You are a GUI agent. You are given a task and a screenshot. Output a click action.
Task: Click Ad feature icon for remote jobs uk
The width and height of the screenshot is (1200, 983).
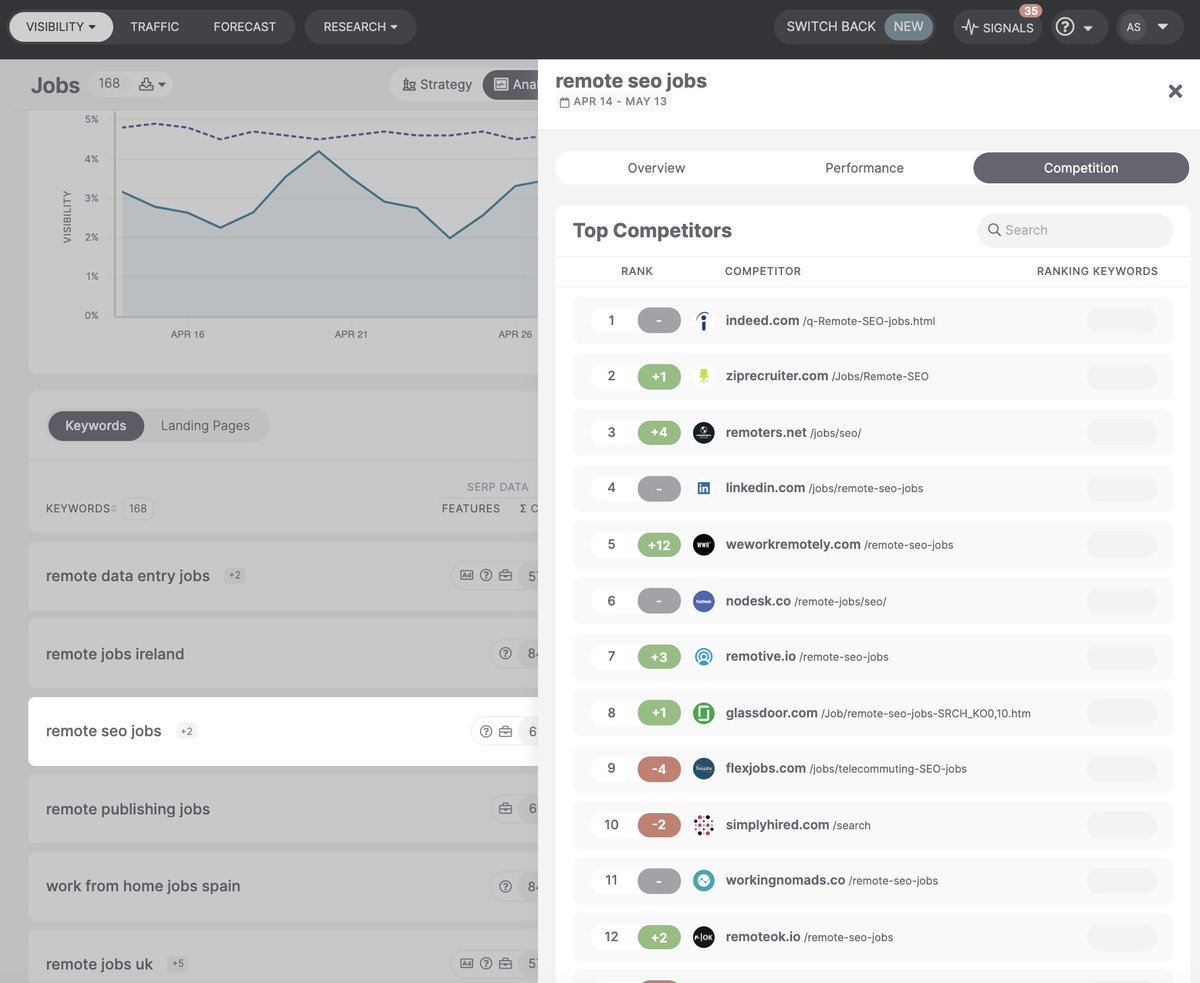(x=467, y=964)
